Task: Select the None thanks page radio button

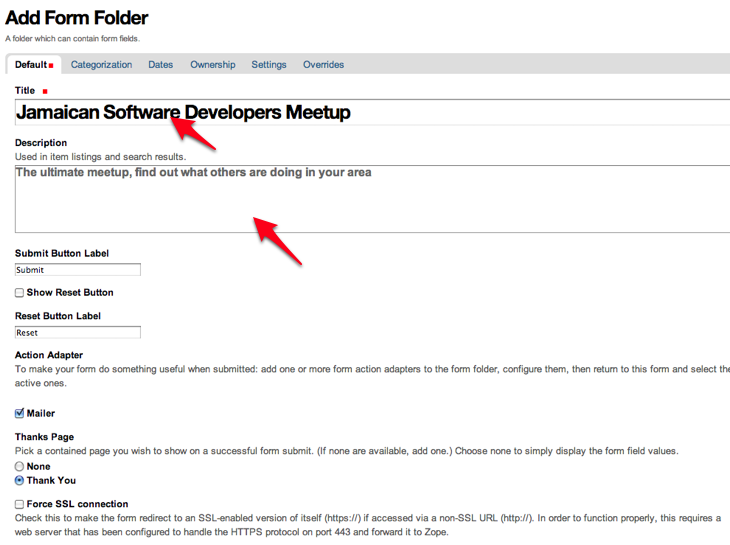Action: (20, 466)
